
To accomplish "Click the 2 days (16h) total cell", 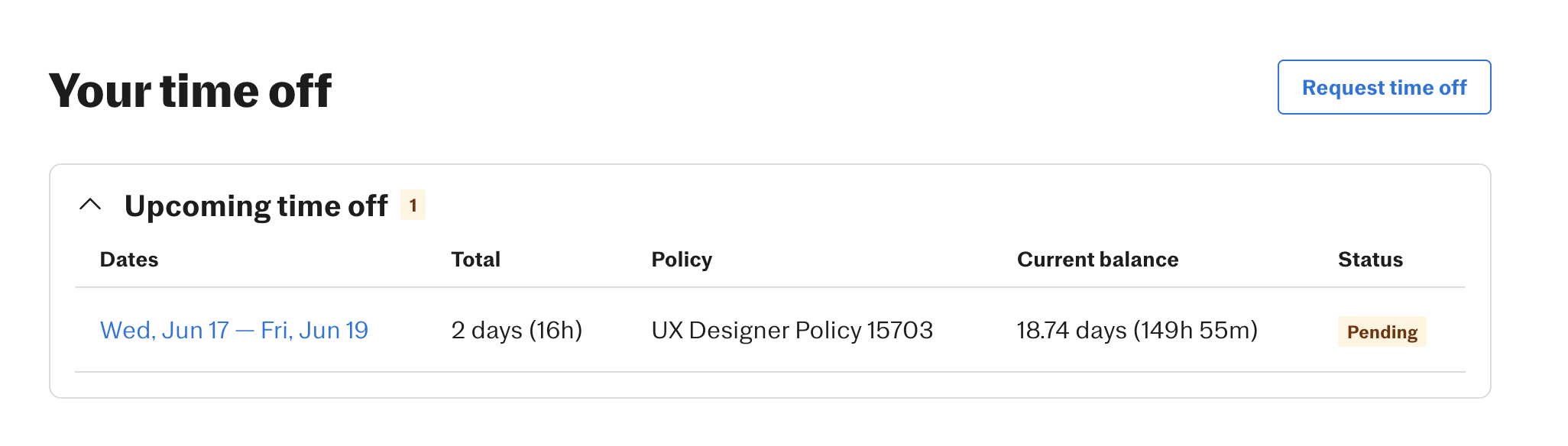I will [517, 330].
